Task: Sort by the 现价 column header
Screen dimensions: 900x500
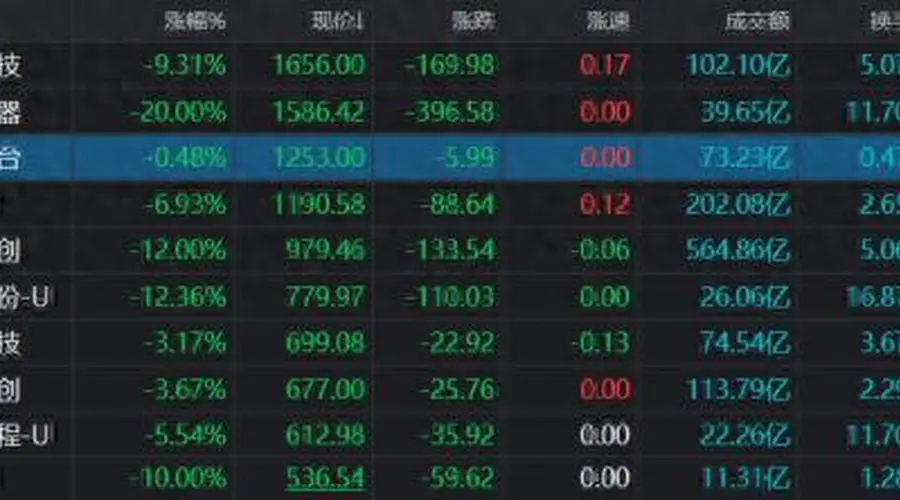Action: [338, 21]
